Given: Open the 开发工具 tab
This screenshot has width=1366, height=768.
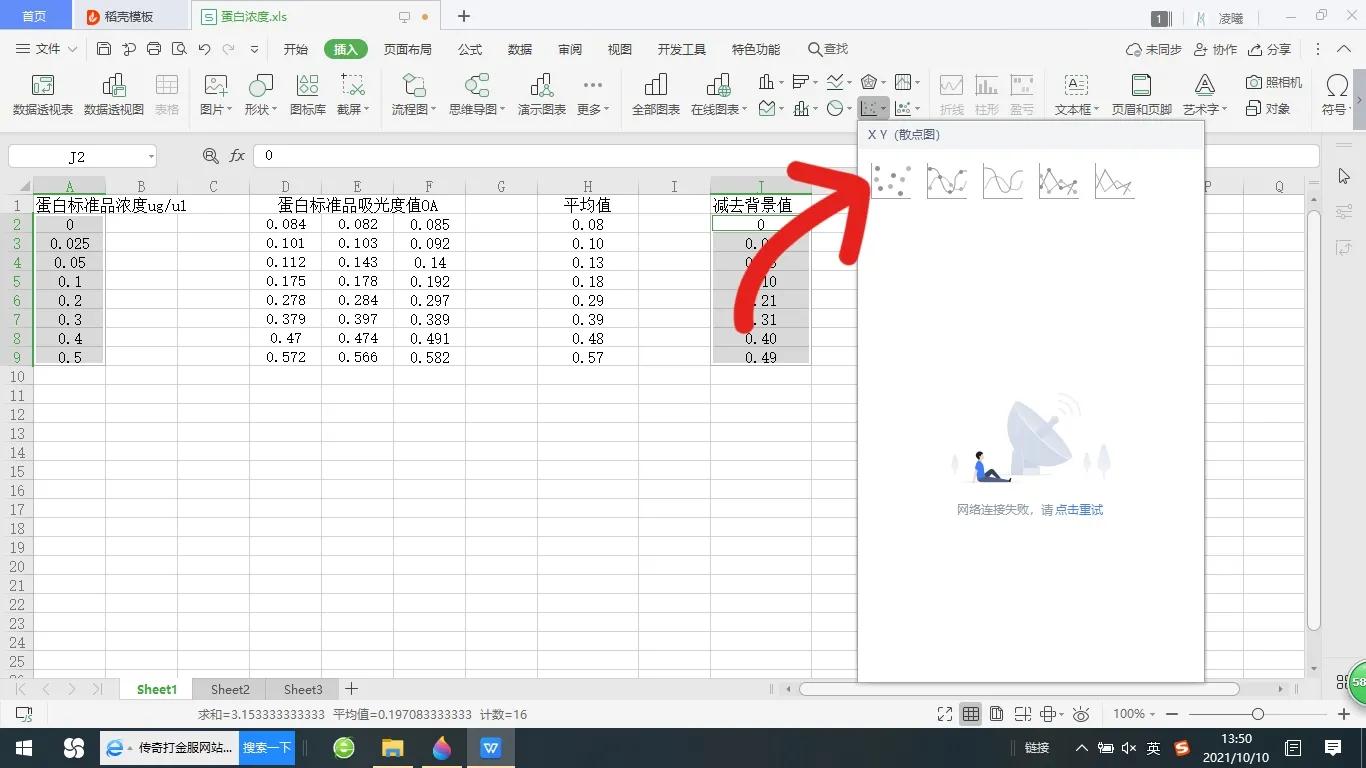Looking at the screenshot, I should click(x=682, y=49).
